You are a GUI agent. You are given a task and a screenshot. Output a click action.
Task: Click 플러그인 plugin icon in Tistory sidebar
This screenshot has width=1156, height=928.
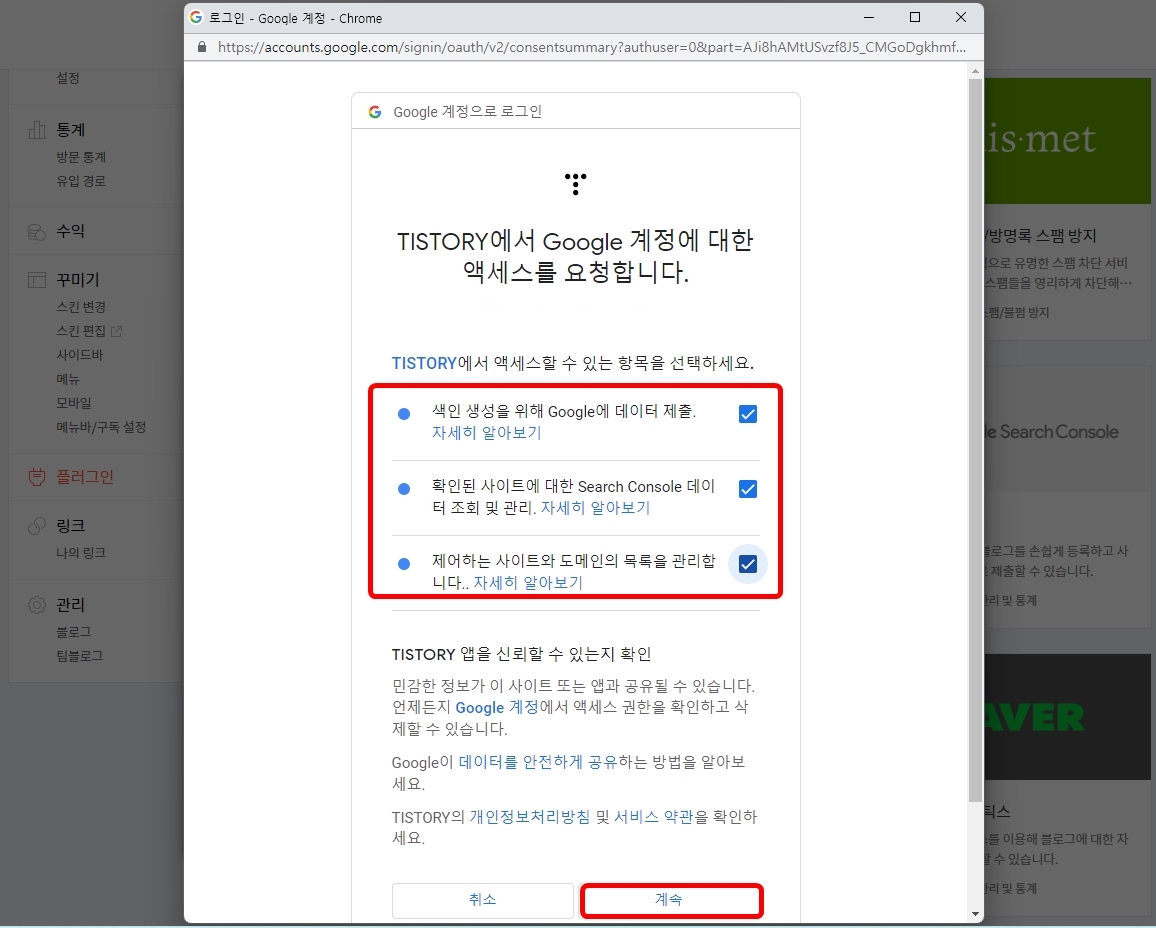pyautogui.click(x=36, y=477)
